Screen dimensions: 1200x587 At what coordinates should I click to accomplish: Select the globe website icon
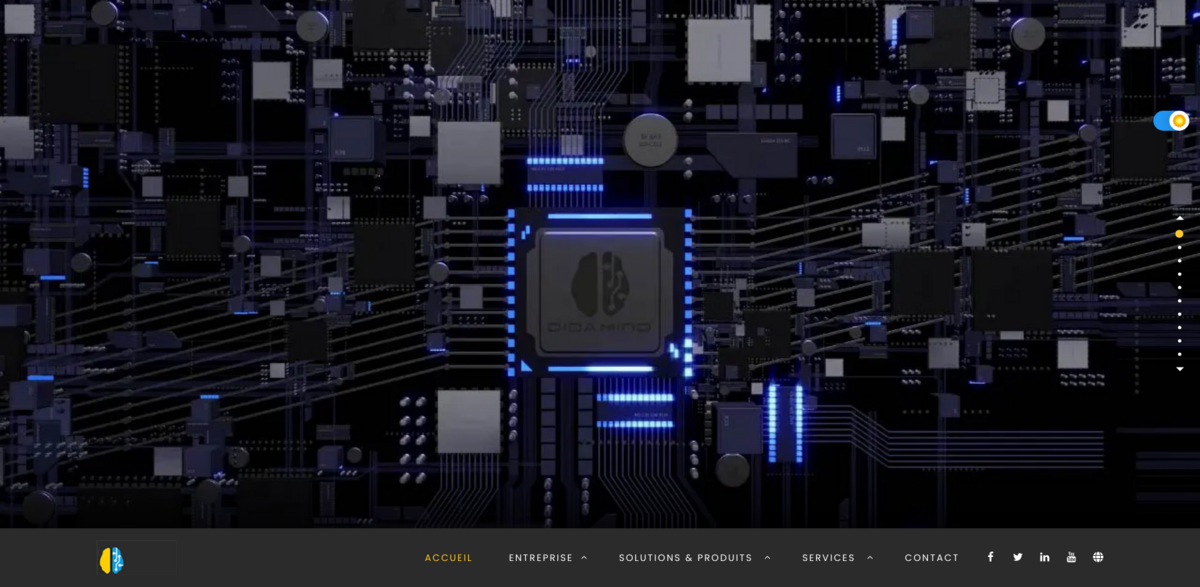point(1097,557)
